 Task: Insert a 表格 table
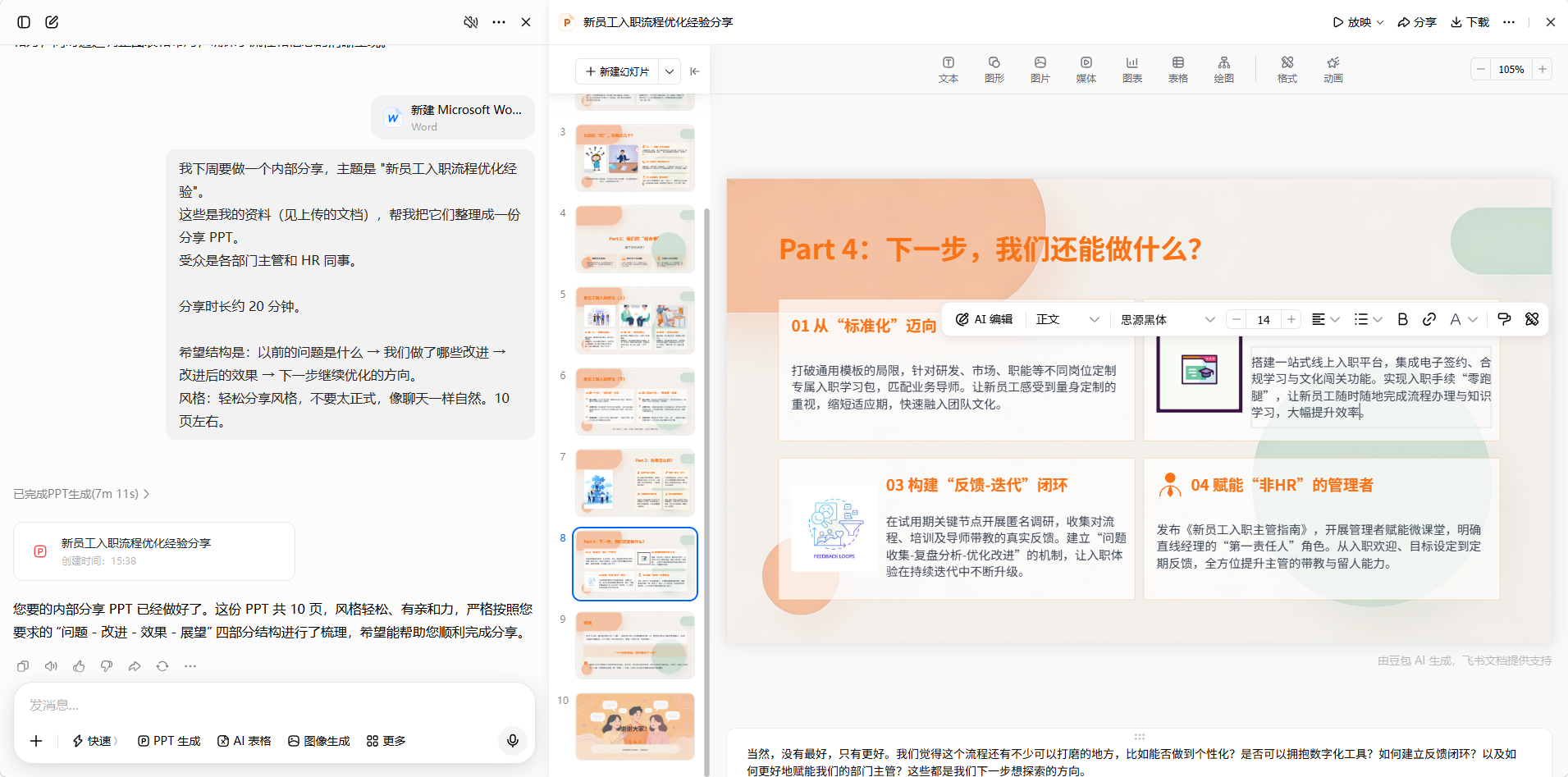click(x=1177, y=70)
